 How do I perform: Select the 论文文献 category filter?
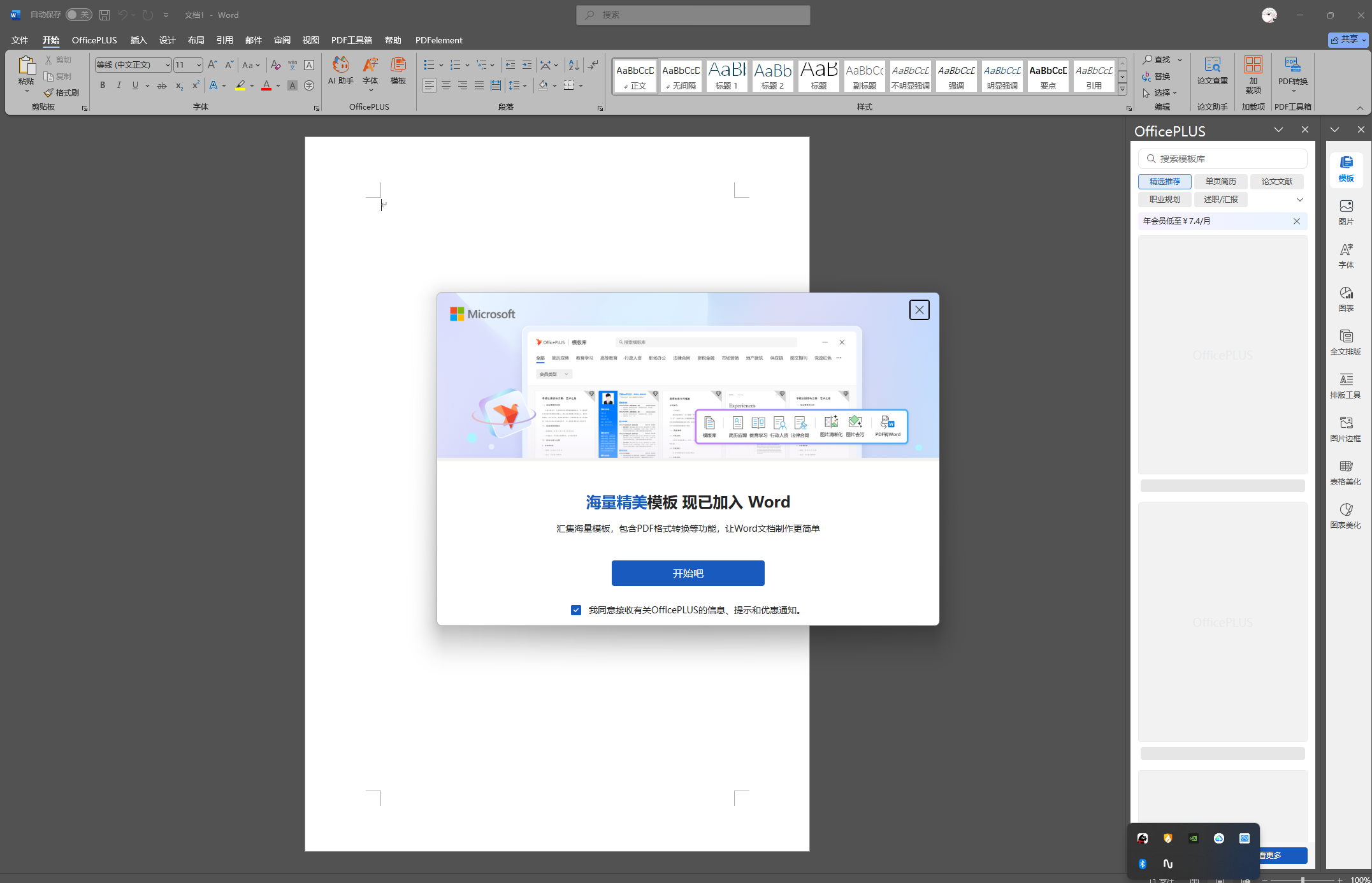[x=1276, y=182]
